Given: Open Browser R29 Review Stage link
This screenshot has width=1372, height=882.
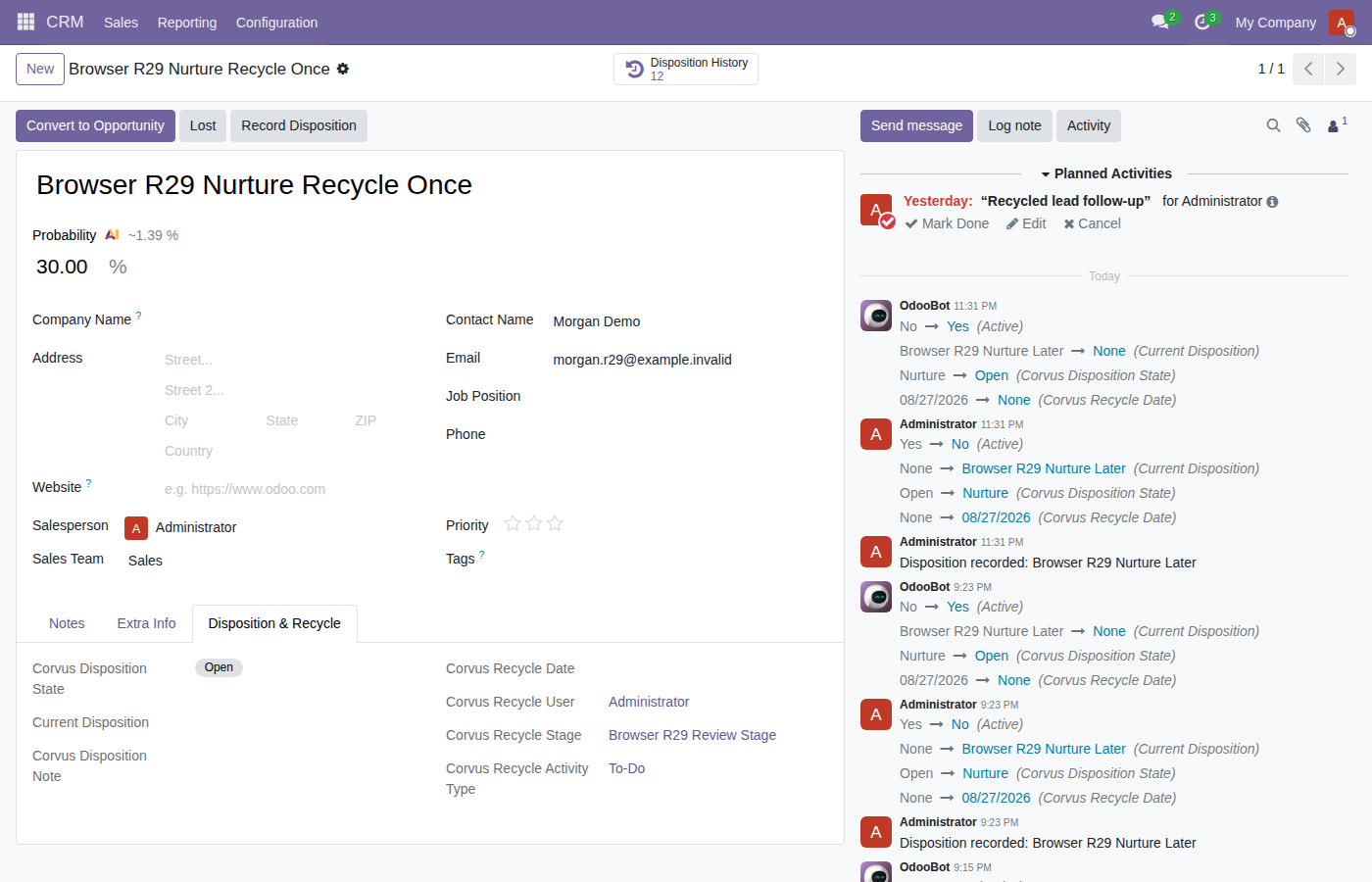Looking at the screenshot, I should coord(692,735).
